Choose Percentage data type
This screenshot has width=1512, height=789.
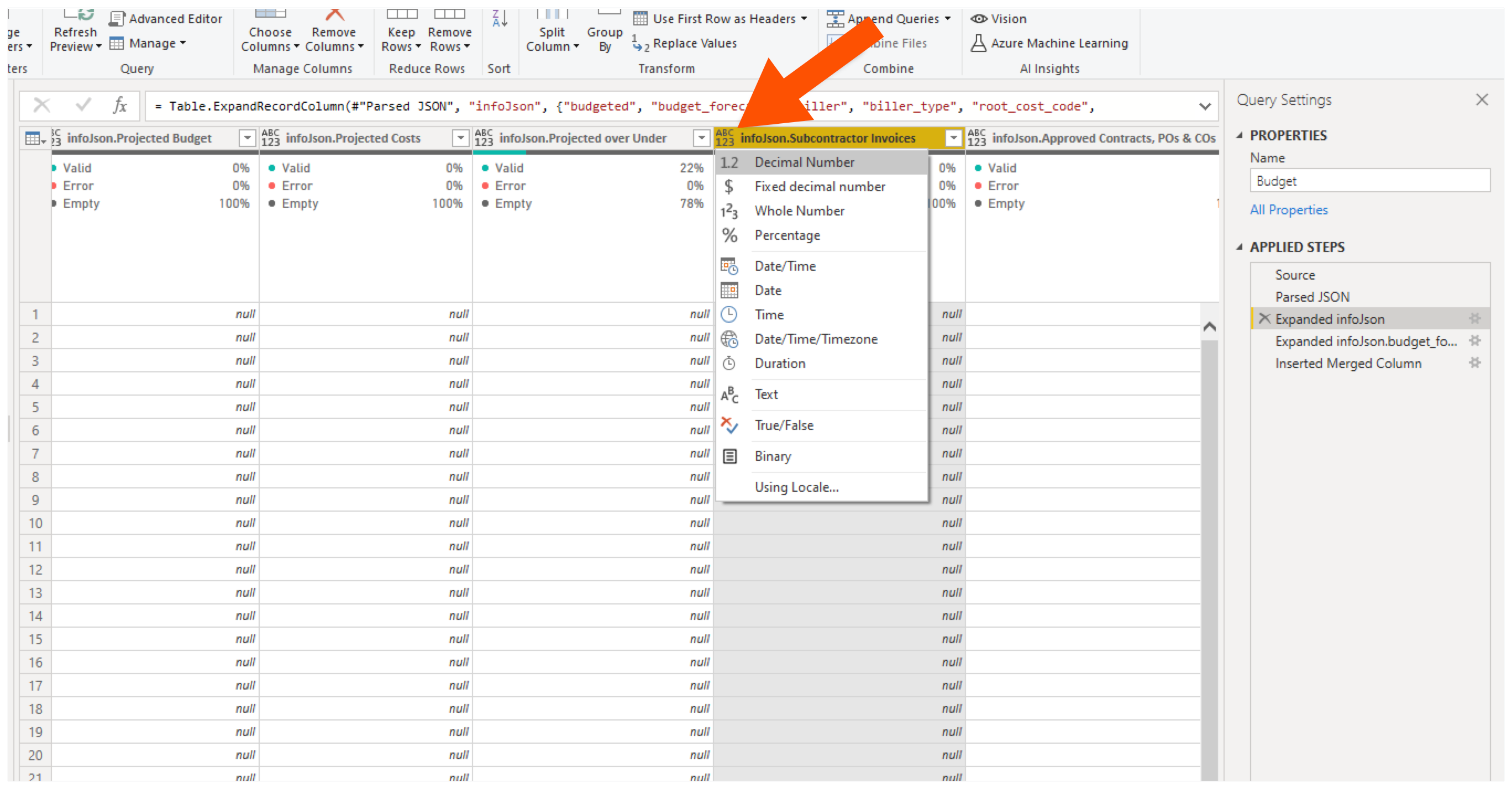(x=822, y=235)
